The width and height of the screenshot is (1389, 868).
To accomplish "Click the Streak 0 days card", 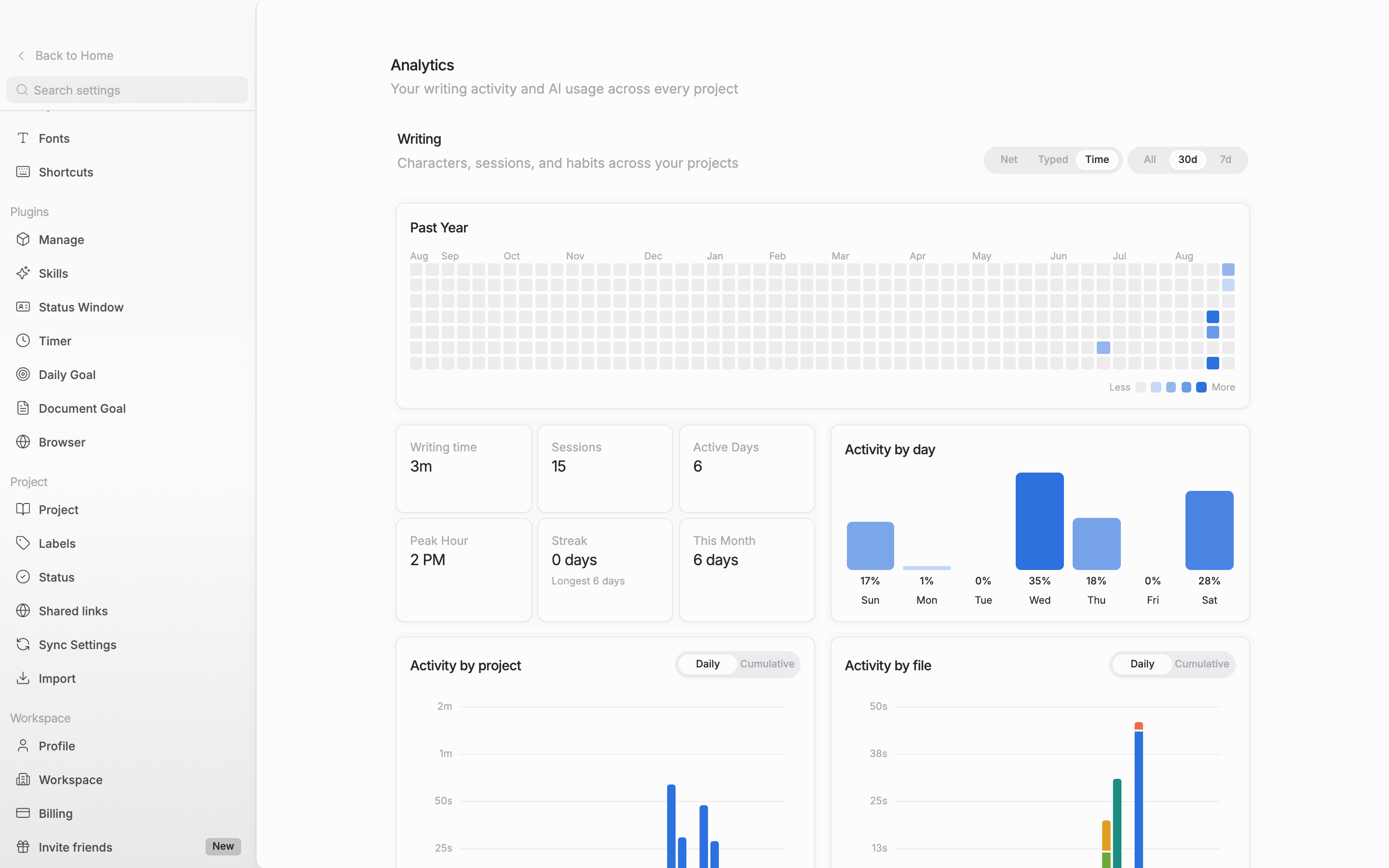I will (x=605, y=570).
